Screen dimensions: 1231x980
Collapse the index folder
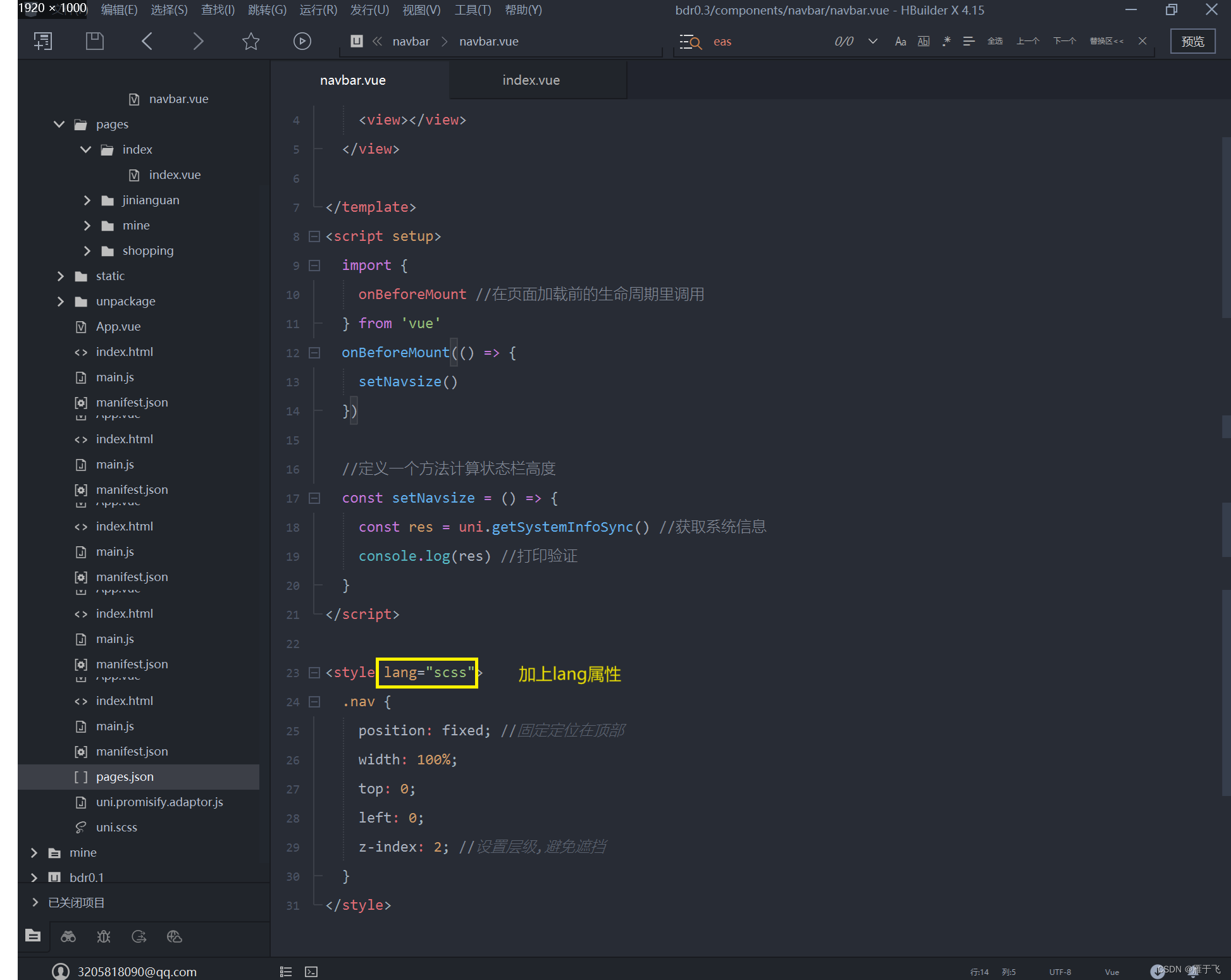pyautogui.click(x=86, y=149)
